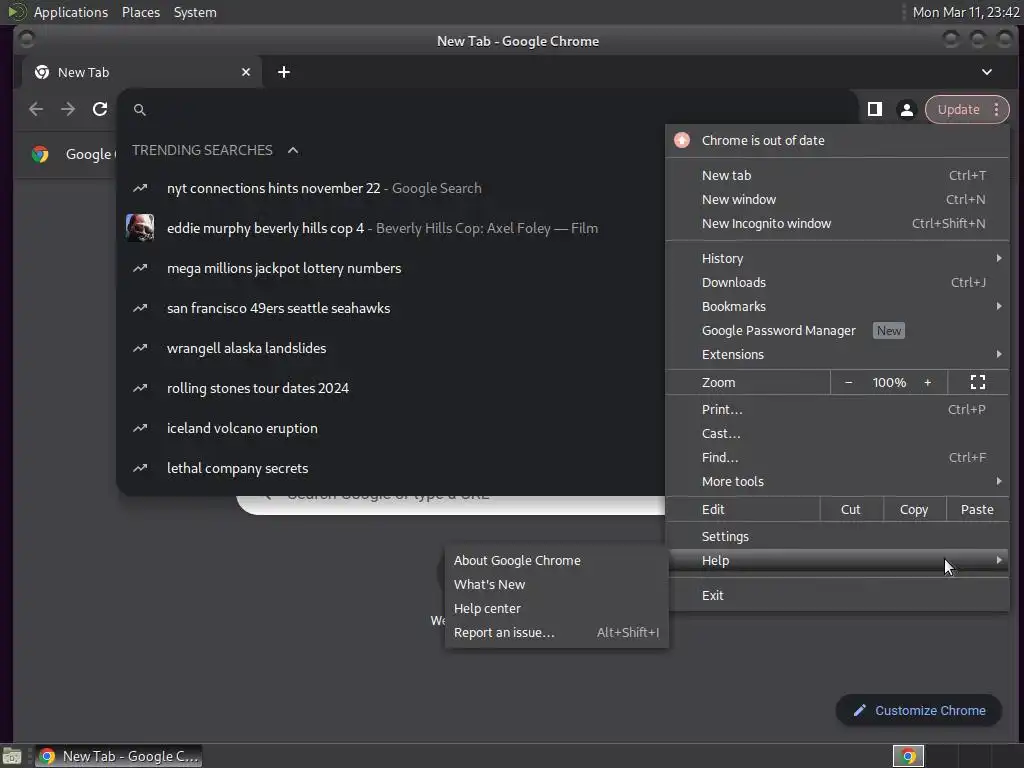Image resolution: width=1024 pixels, height=768 pixels.
Task: Reload the page with the refresh icon
Action: click(x=100, y=109)
